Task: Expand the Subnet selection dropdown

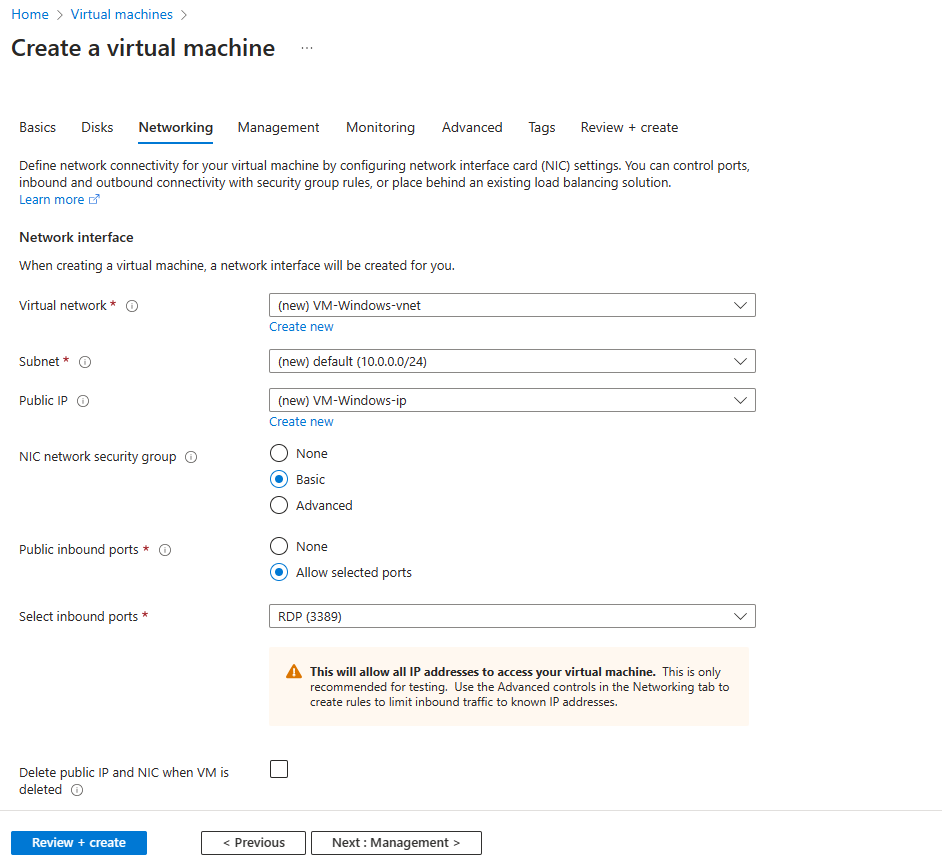Action: coord(512,361)
